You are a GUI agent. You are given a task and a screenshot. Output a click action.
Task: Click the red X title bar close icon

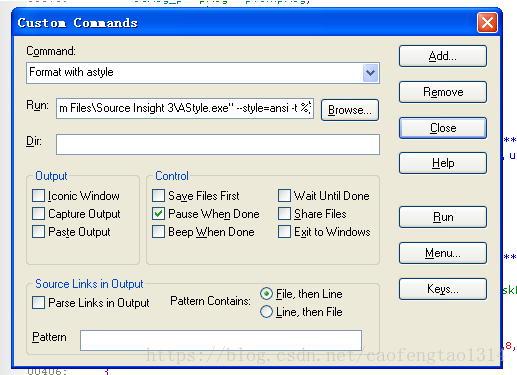(x=487, y=23)
